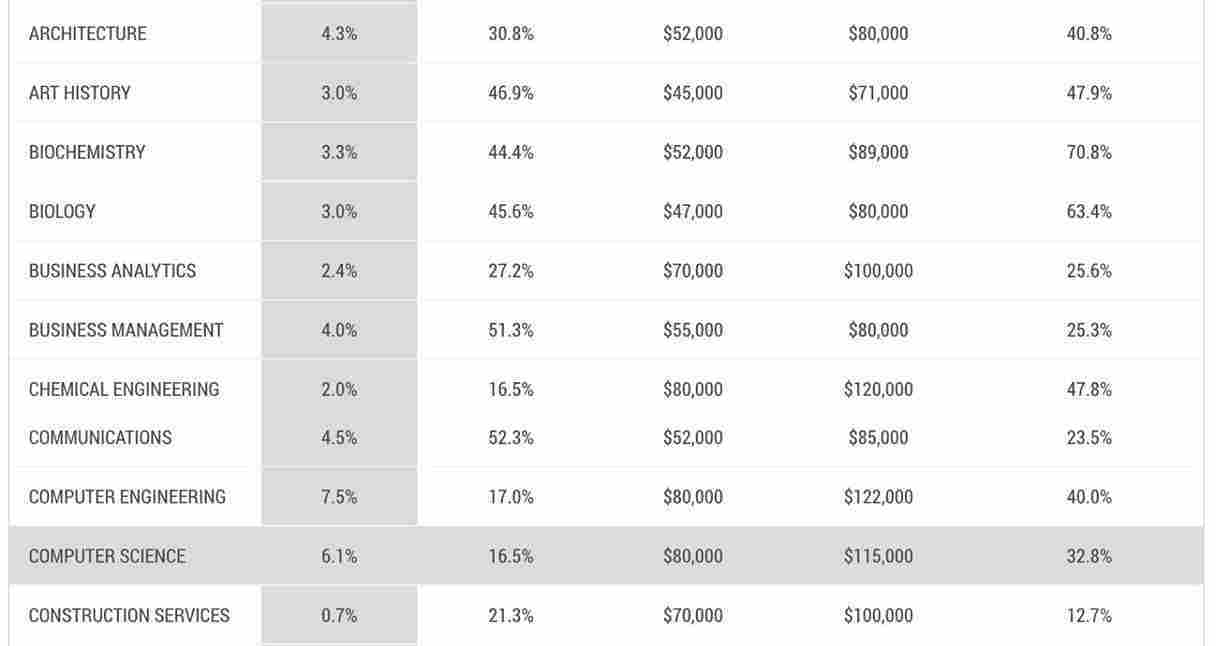
Task: Click the Computer Engineering major name
Action: pos(127,497)
